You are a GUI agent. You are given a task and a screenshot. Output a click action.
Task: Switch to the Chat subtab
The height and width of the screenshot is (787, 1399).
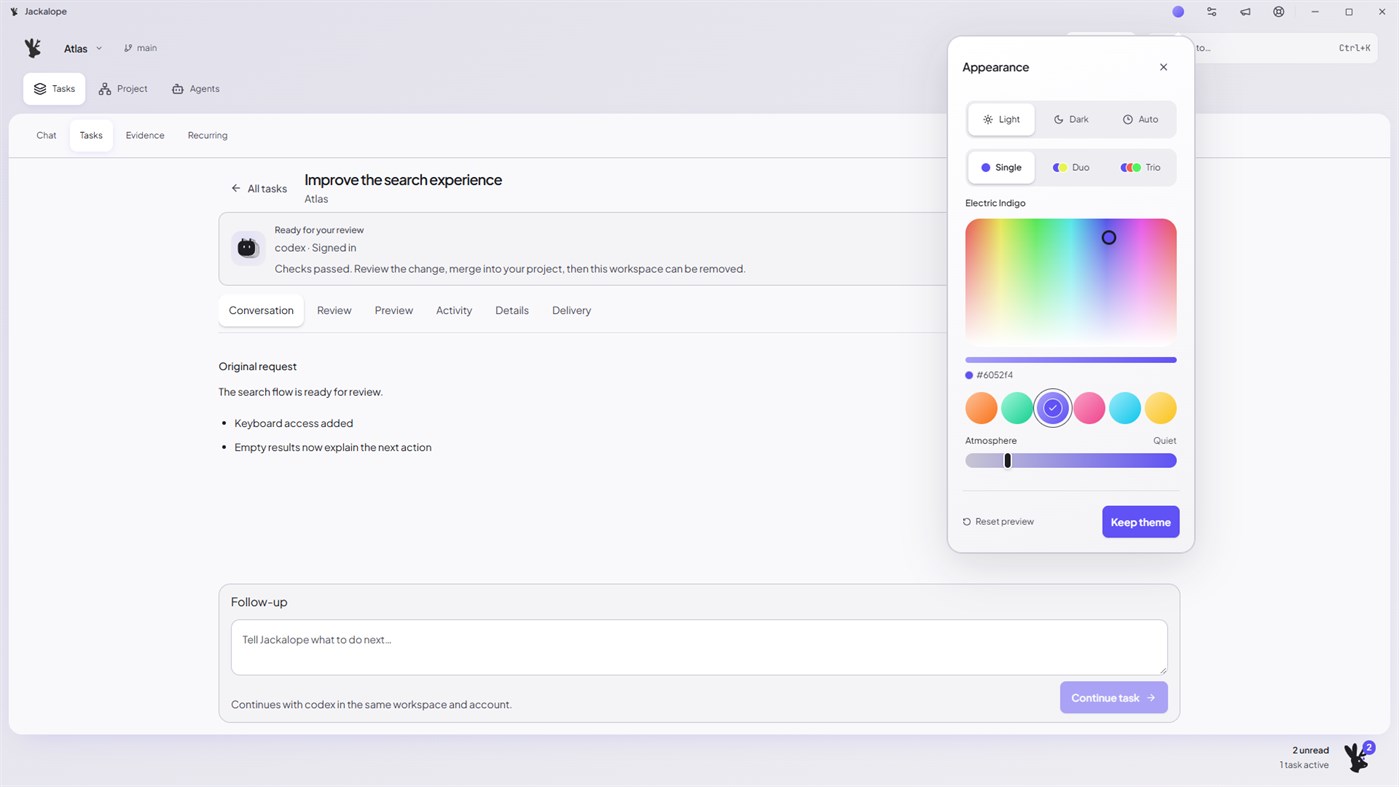[x=46, y=135]
